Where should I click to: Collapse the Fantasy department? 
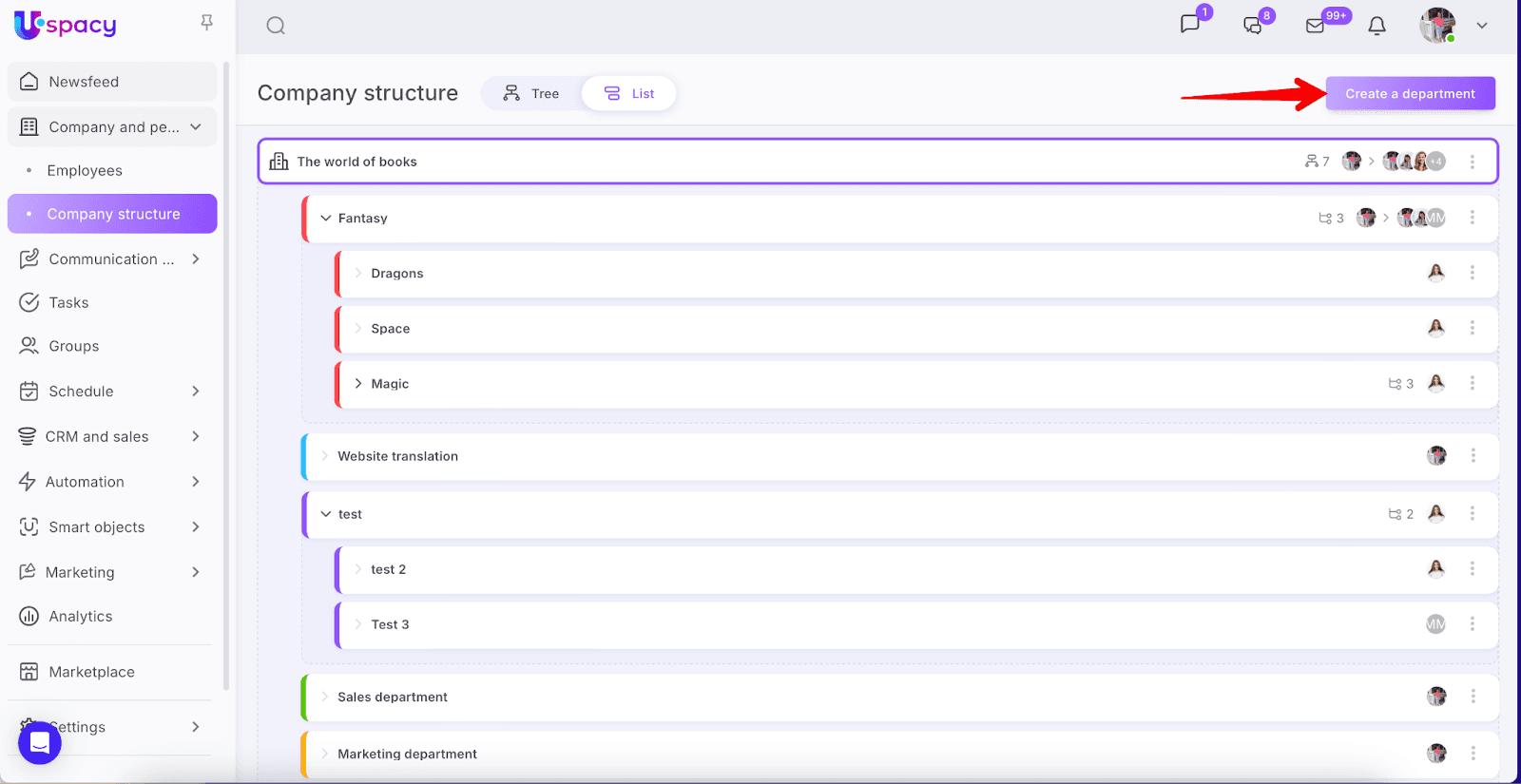326,219
